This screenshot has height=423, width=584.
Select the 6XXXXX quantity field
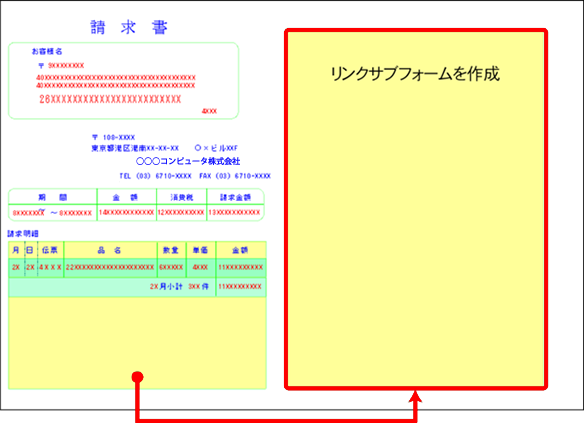point(171,267)
